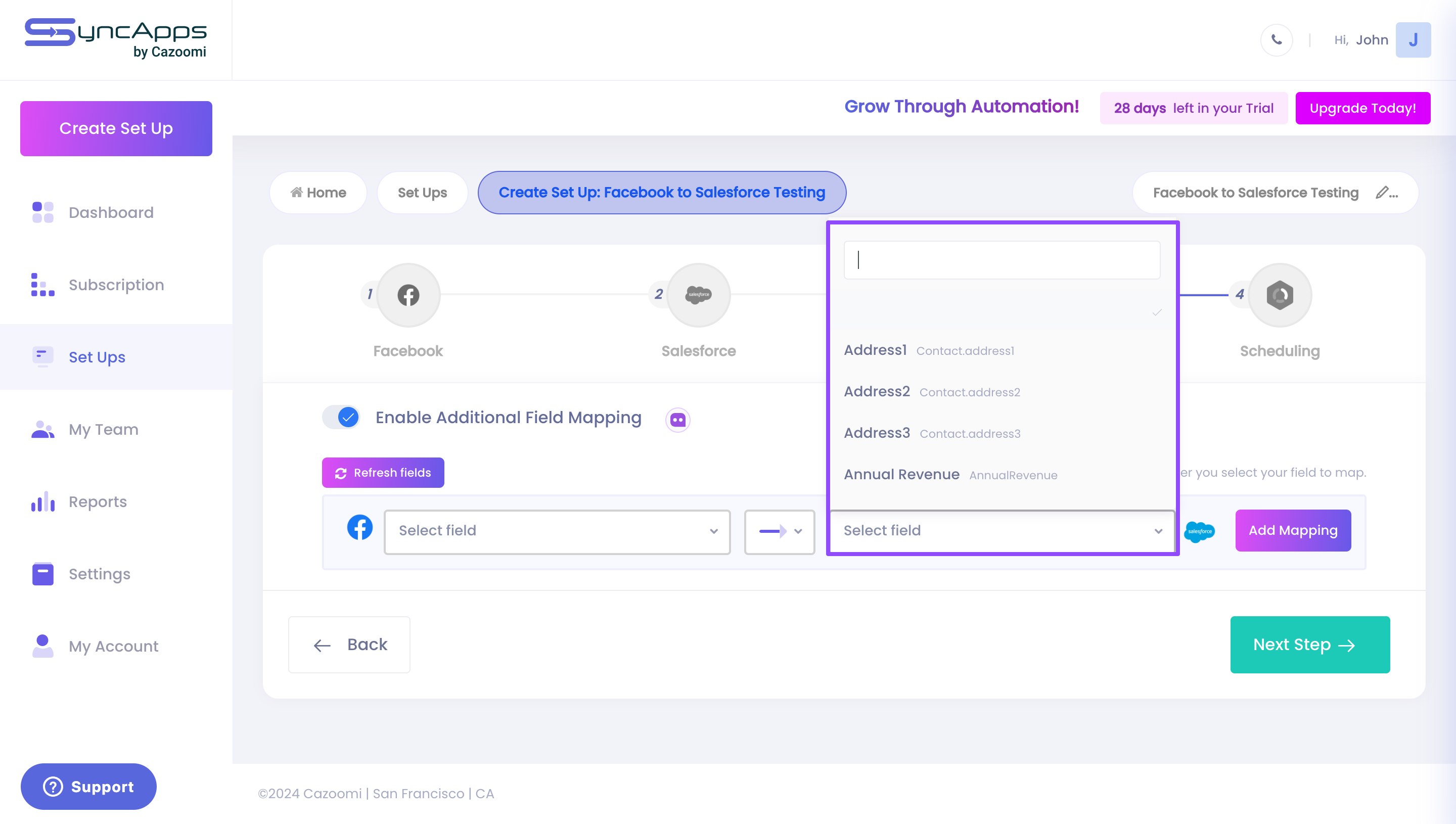This screenshot has height=824, width=1456.
Task: Click 28 days left in your Trial badge
Action: [1194, 108]
